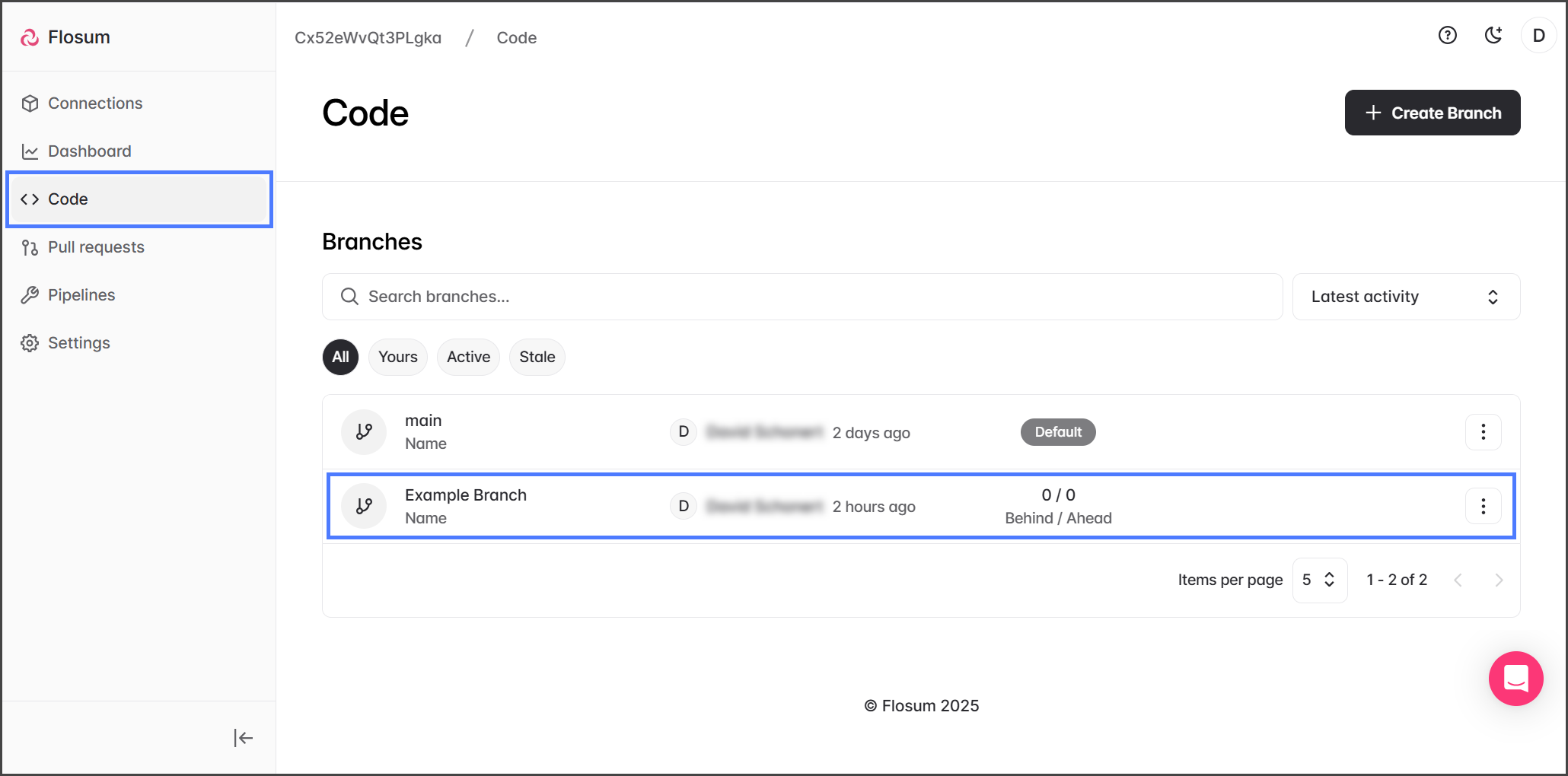Click the main branch icon
This screenshot has height=776, width=1568.
[364, 432]
